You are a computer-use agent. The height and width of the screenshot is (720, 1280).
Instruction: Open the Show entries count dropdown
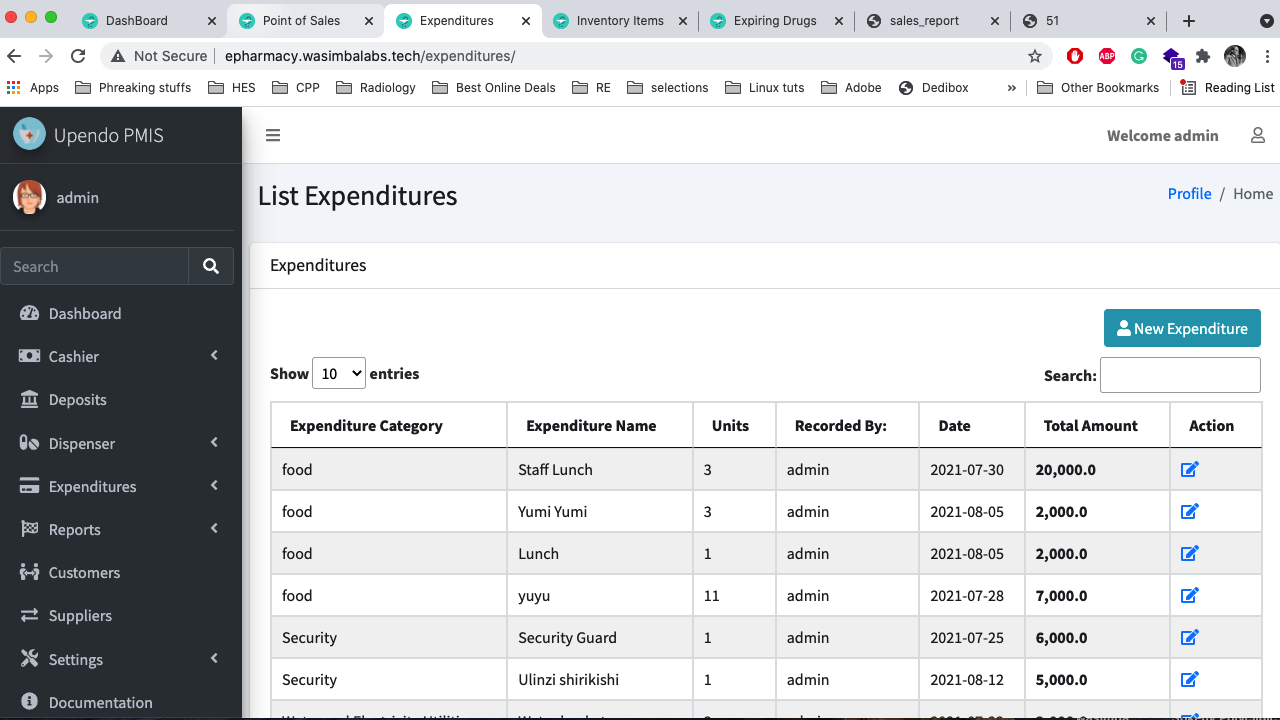tap(339, 374)
